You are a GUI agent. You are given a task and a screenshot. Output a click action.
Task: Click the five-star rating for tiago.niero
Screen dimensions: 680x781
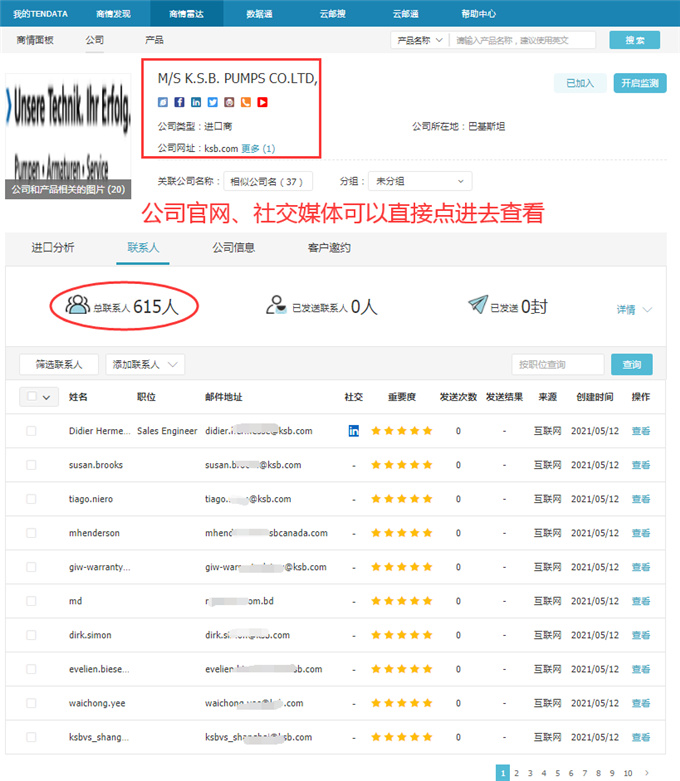[x=402, y=499]
